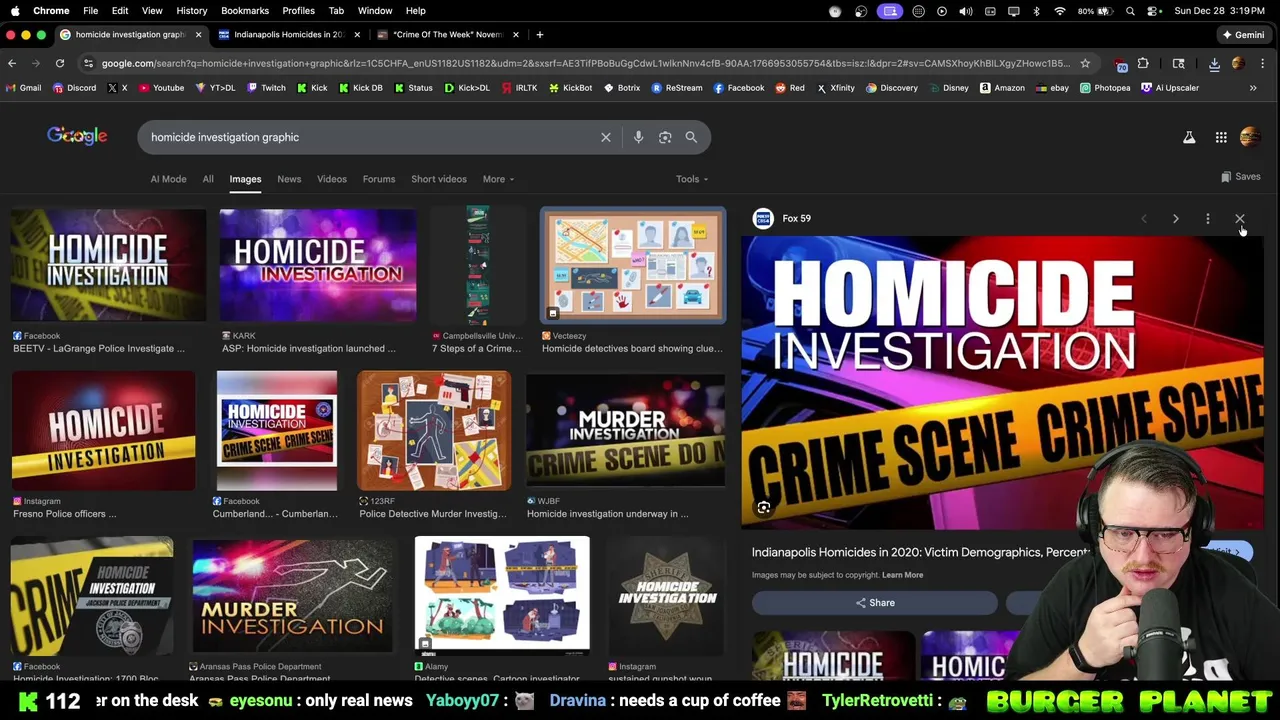The height and width of the screenshot is (720, 1280).
Task: Open Twitch bookmark
Action: [266, 88]
